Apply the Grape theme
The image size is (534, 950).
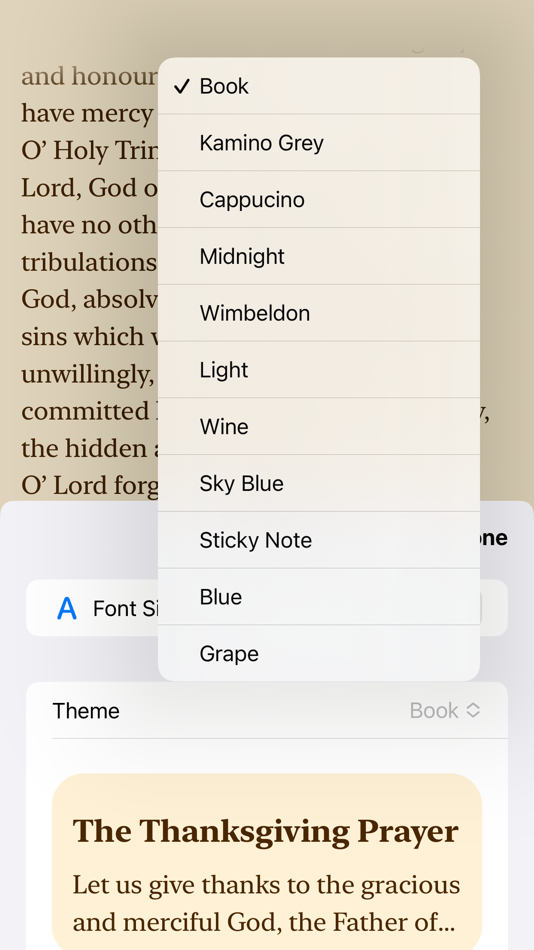click(x=319, y=653)
